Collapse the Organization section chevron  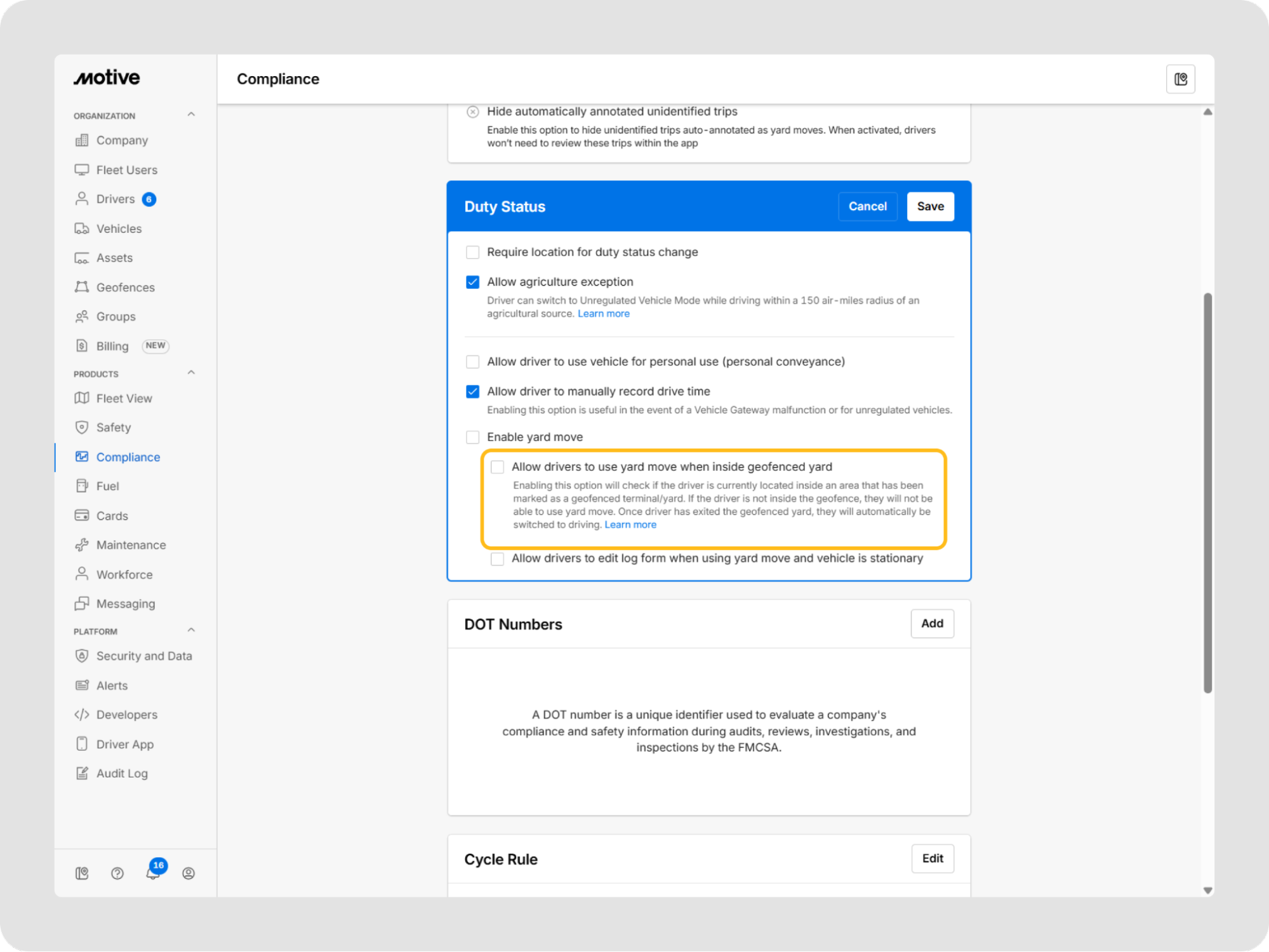pos(191,115)
